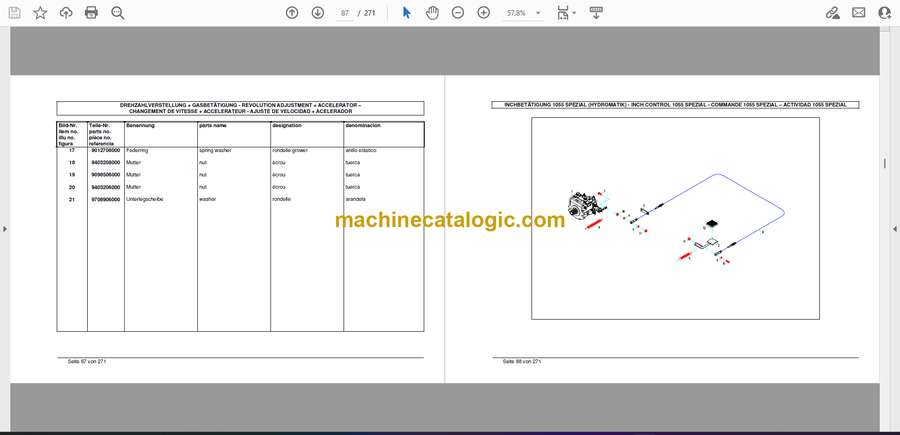The image size is (900, 435).
Task: Go to the next page
Action: [x=317, y=13]
